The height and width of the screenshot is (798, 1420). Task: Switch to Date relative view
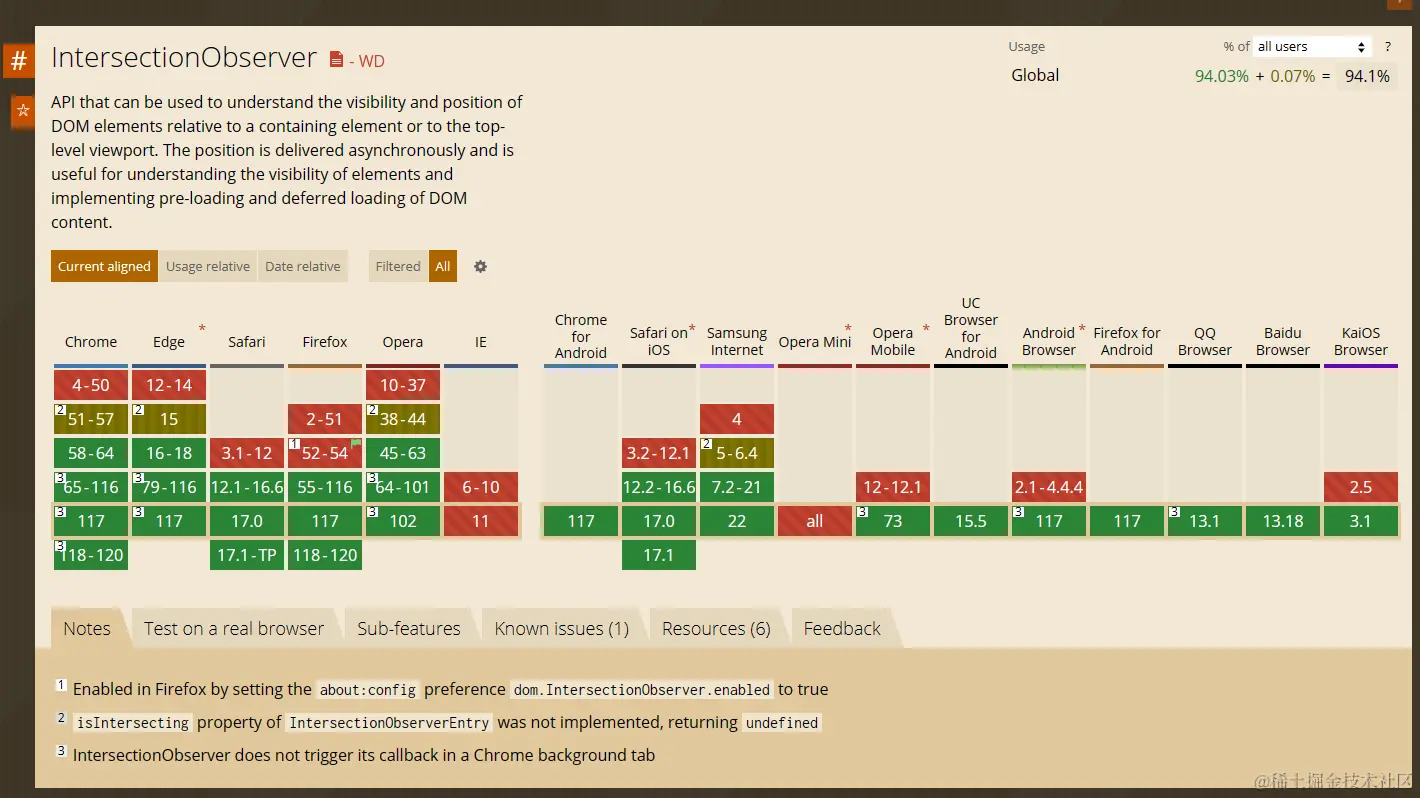[303, 266]
